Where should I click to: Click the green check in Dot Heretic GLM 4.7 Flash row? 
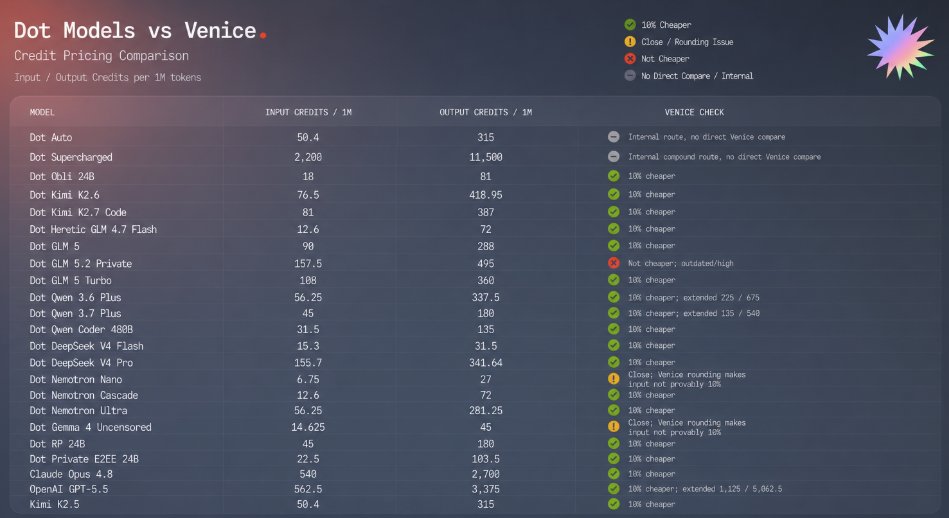614,229
